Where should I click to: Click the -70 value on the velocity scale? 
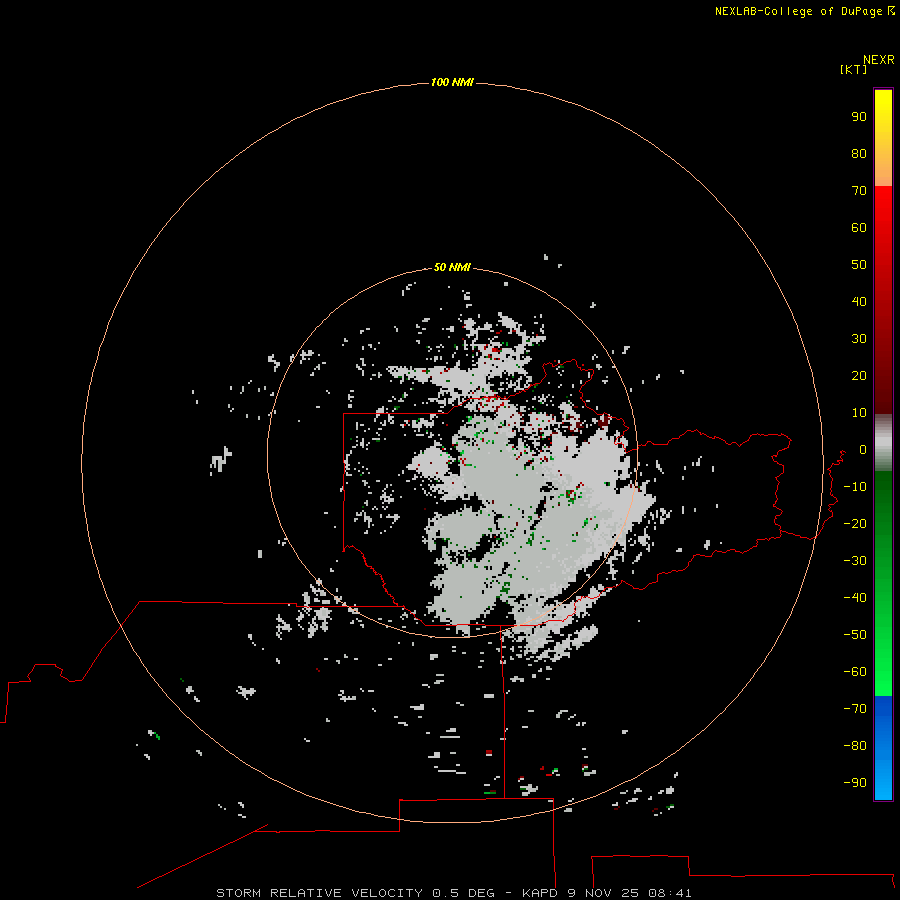click(855, 709)
